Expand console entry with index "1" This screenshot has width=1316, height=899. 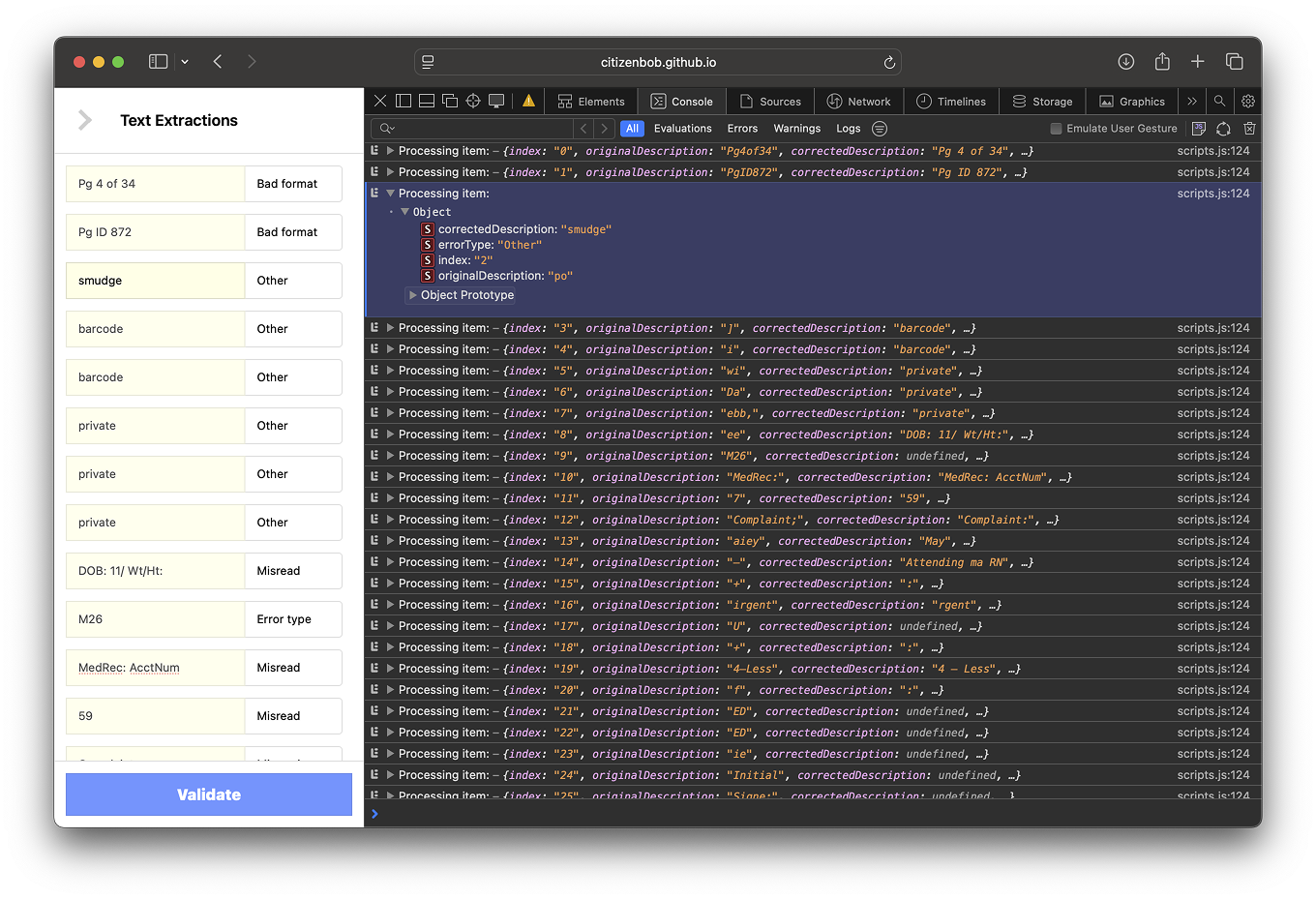390,172
